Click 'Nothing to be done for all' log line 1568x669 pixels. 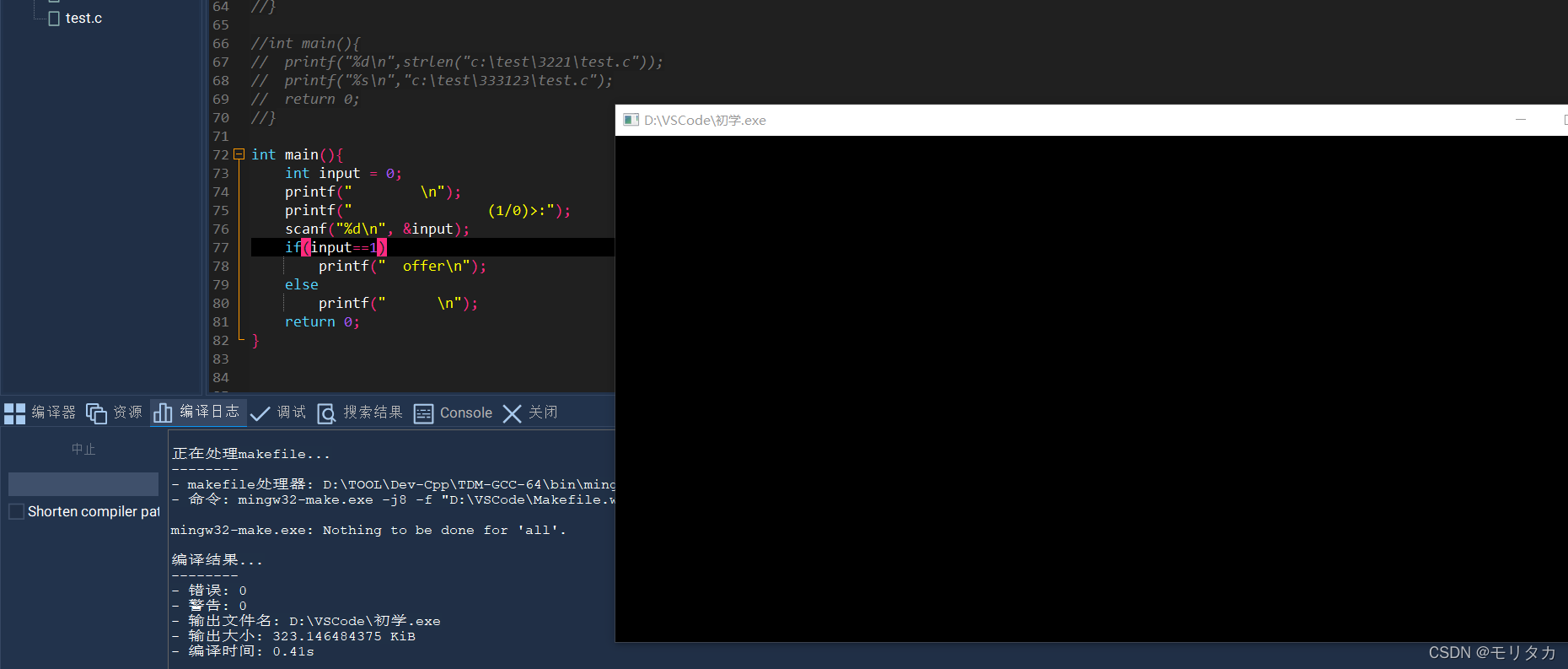pyautogui.click(x=368, y=530)
